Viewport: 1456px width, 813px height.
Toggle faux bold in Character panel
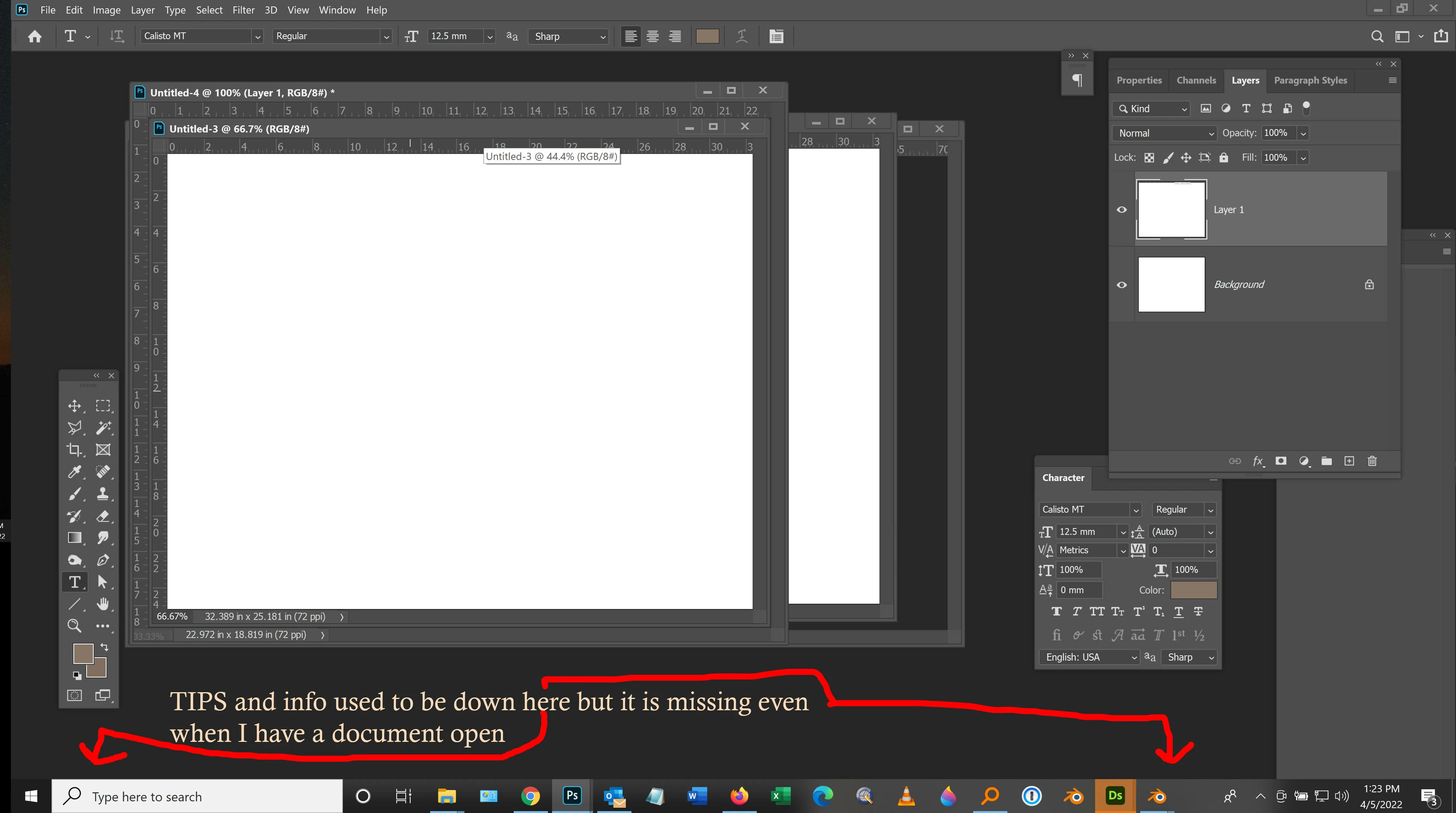(1056, 612)
